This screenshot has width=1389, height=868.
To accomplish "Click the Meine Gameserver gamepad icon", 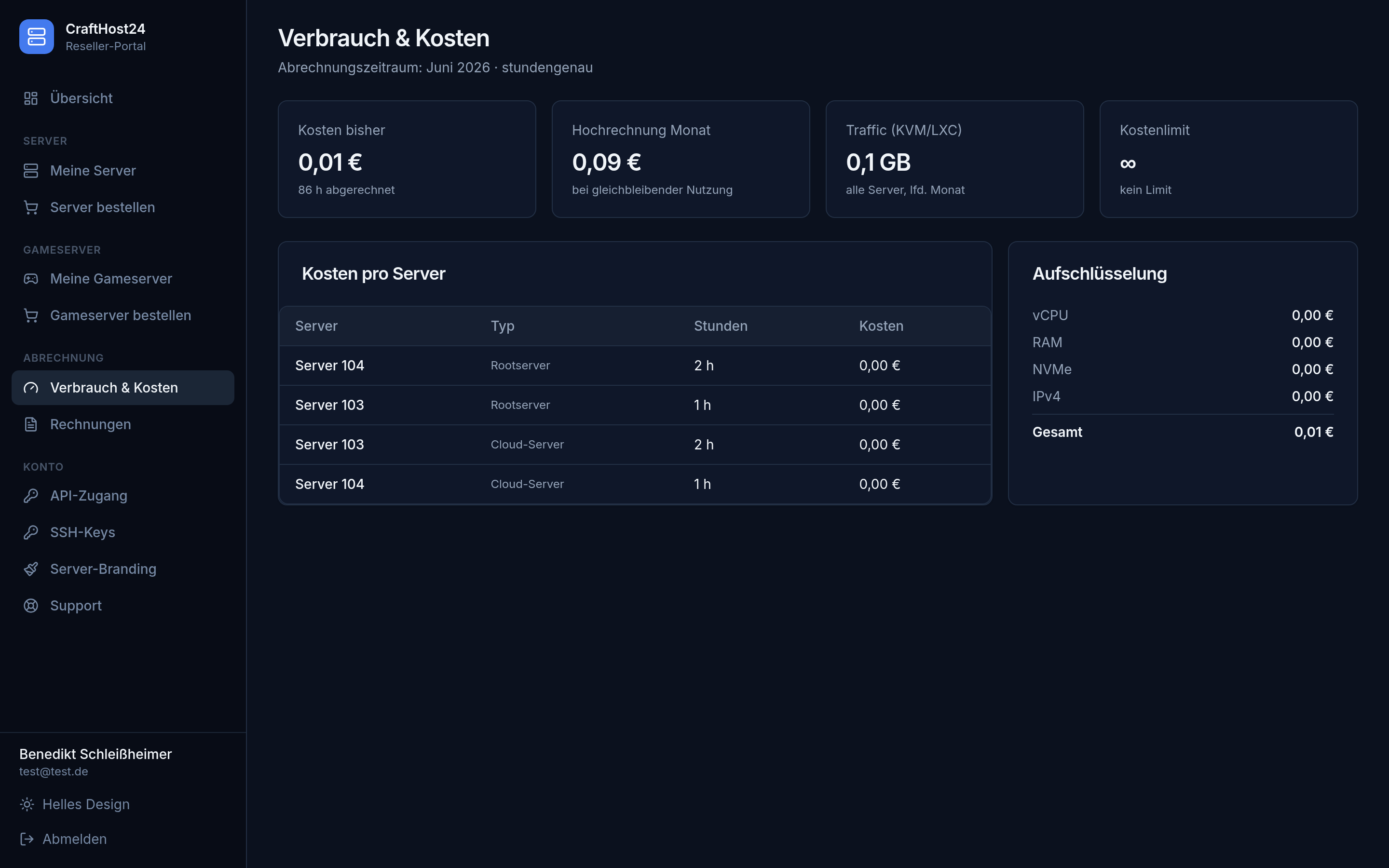I will (x=31, y=278).
